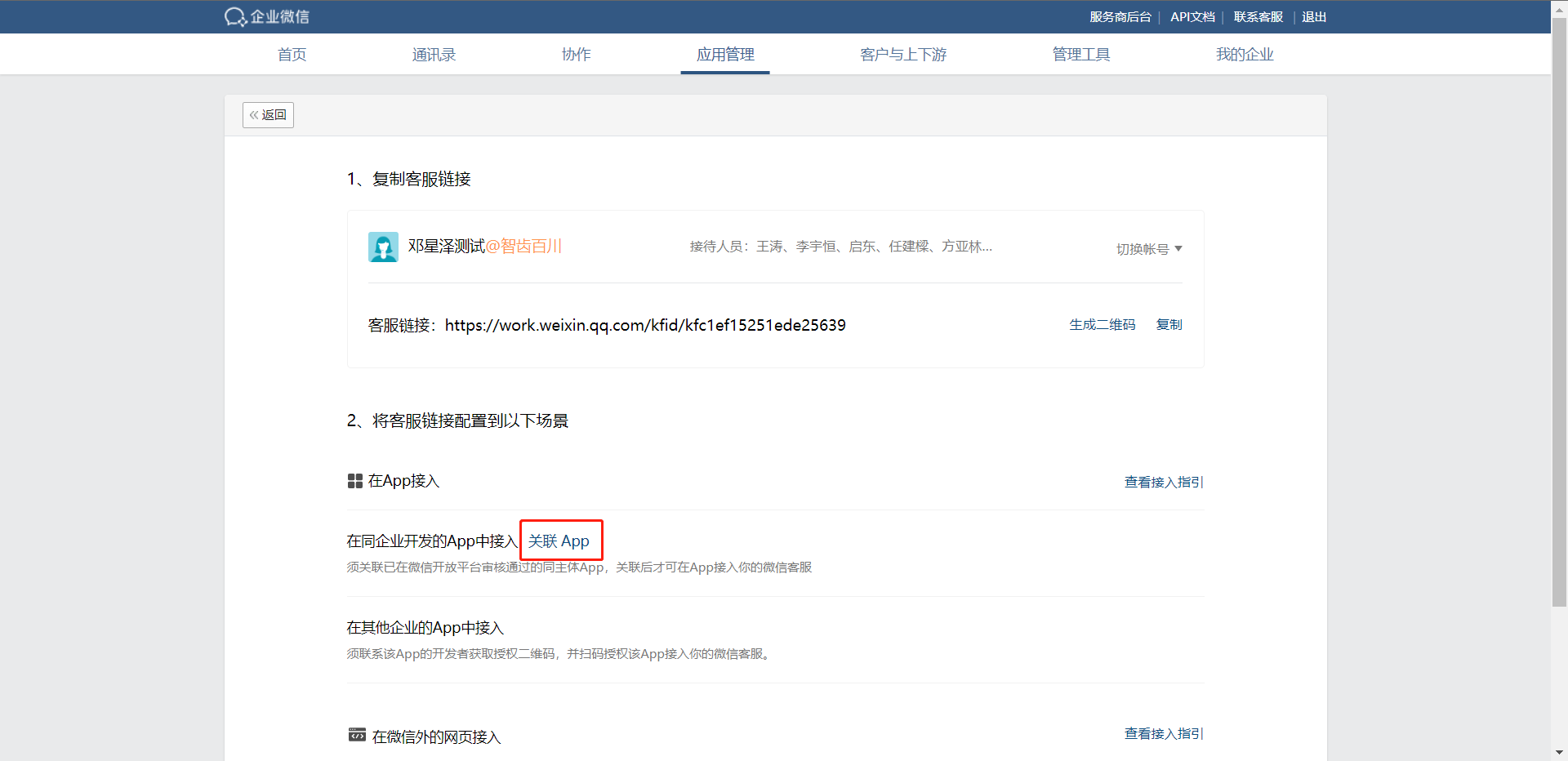
Task: Click the 1、复制客服链接 heading
Action: (x=409, y=179)
